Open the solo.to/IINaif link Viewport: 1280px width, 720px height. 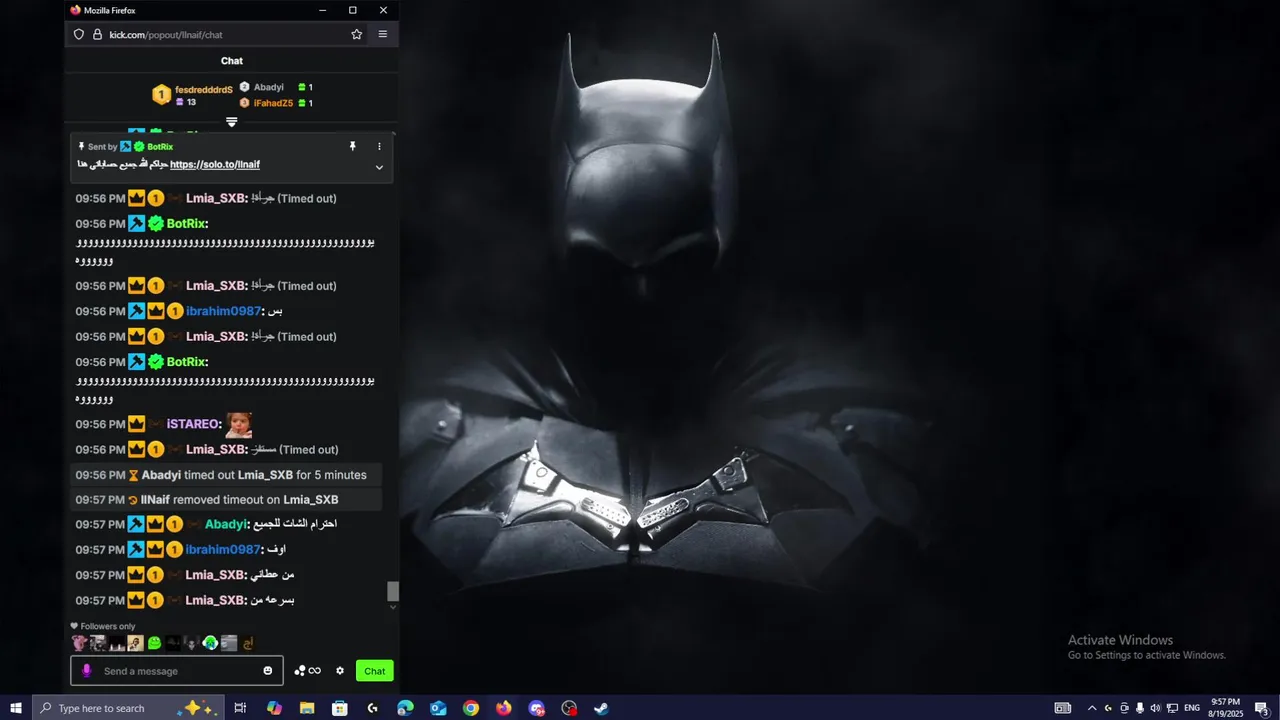point(215,164)
